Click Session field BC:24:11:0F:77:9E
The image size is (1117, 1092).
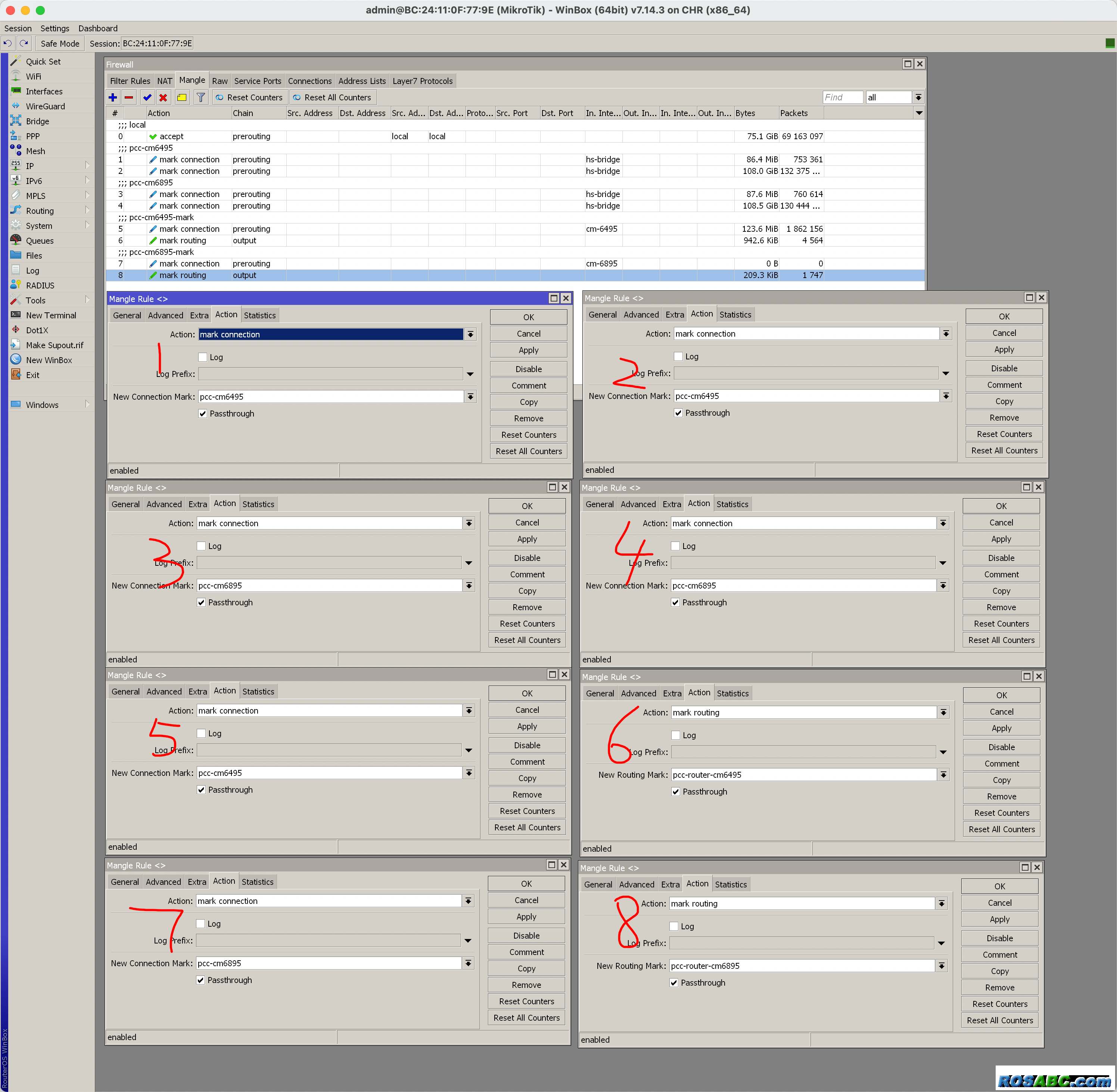tap(157, 43)
